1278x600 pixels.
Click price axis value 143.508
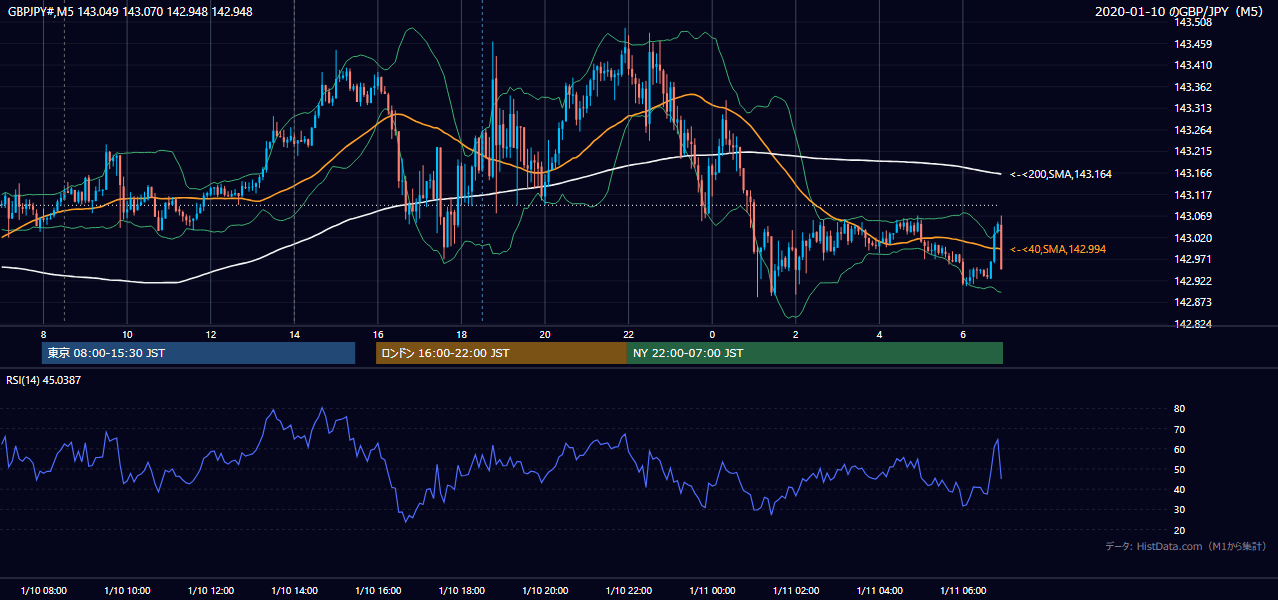[x=1193, y=22]
